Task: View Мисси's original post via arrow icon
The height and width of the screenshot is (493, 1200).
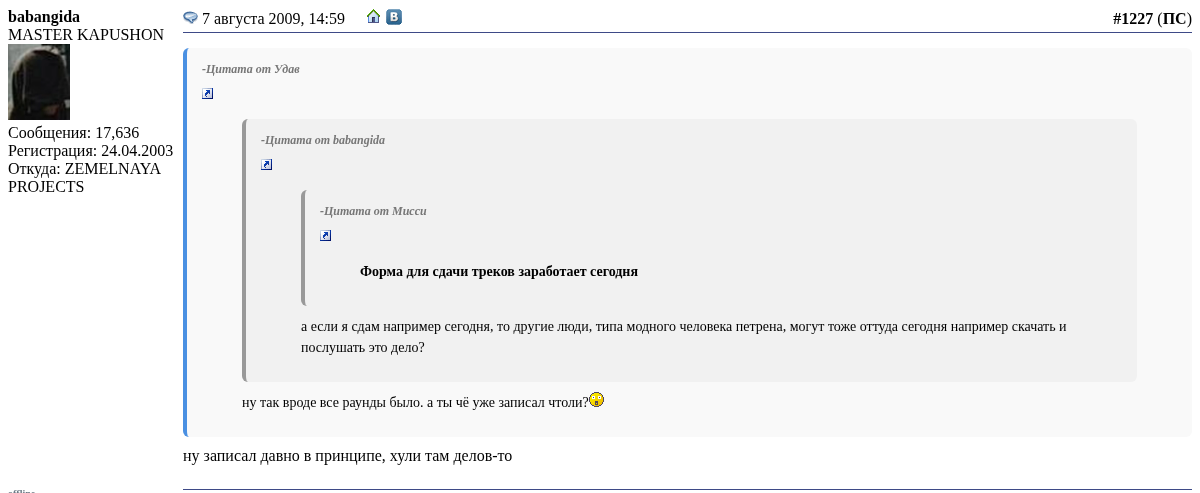Action: (x=326, y=236)
